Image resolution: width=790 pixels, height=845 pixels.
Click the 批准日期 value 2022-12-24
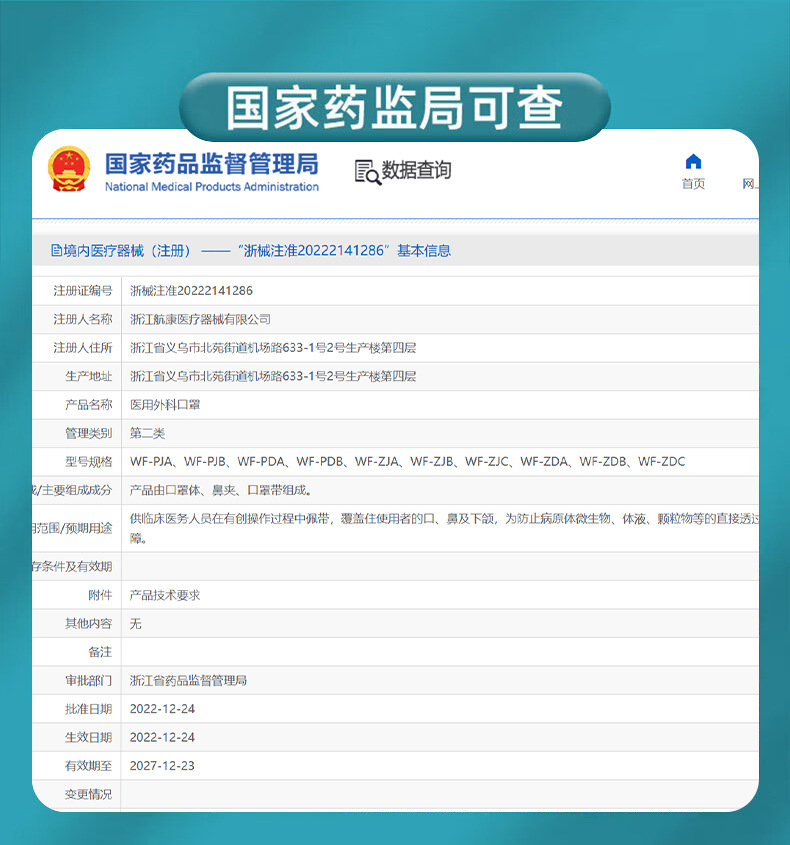(x=162, y=709)
